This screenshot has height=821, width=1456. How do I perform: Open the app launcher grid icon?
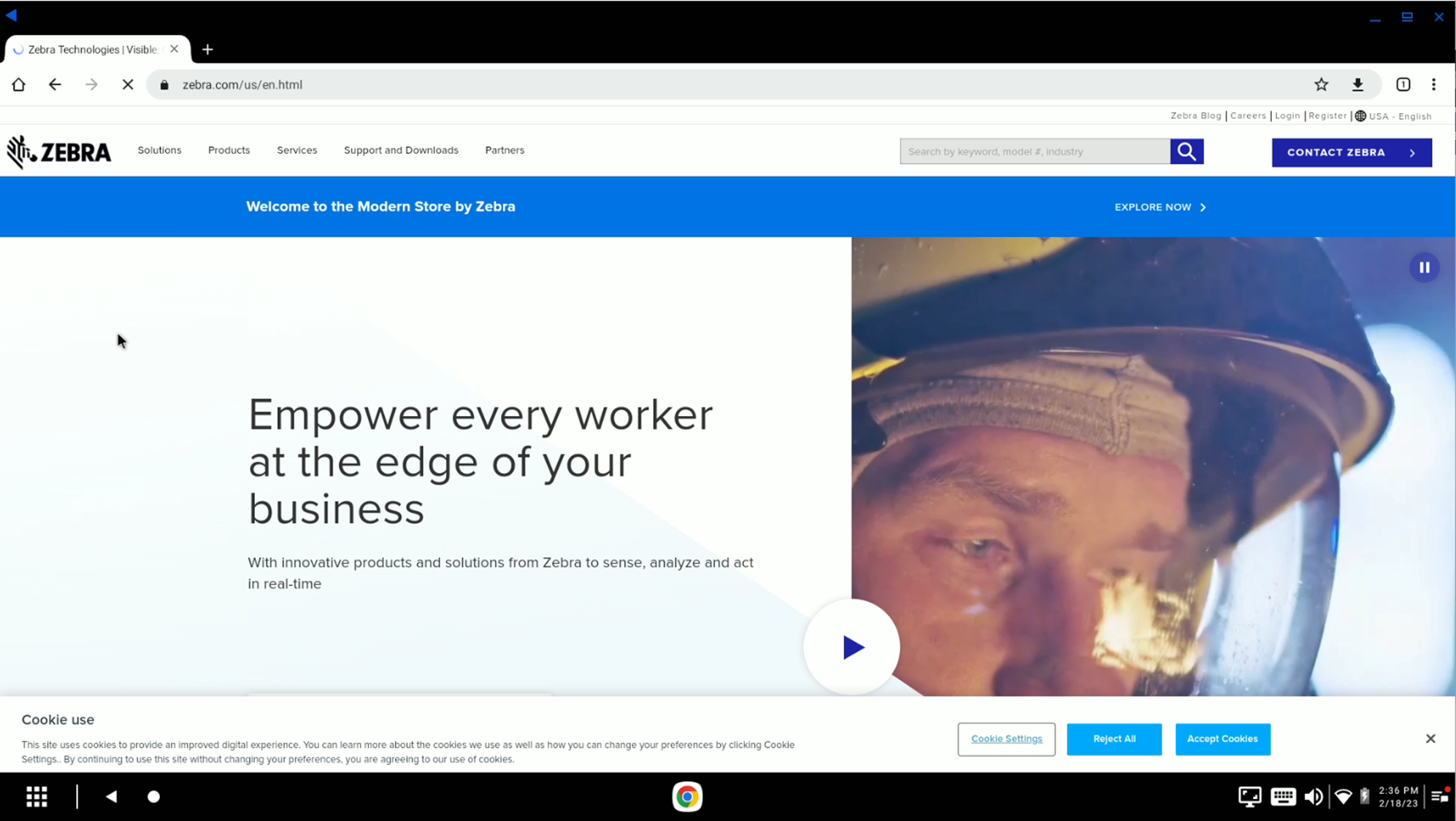coord(37,796)
